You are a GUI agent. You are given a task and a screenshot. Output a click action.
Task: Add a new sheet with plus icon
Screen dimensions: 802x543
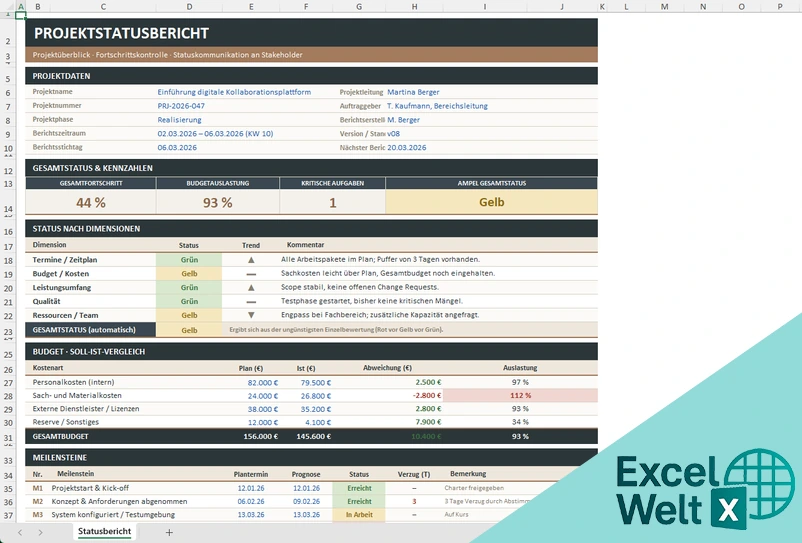point(169,532)
